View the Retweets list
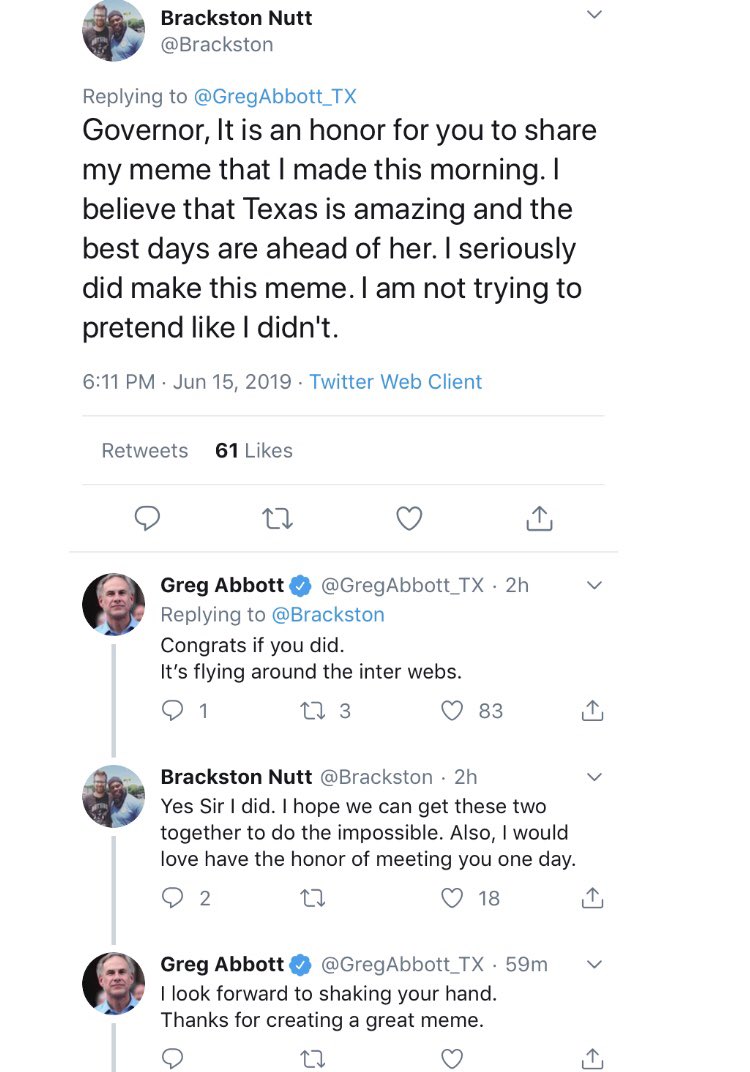The width and height of the screenshot is (750, 1072). coord(145,451)
